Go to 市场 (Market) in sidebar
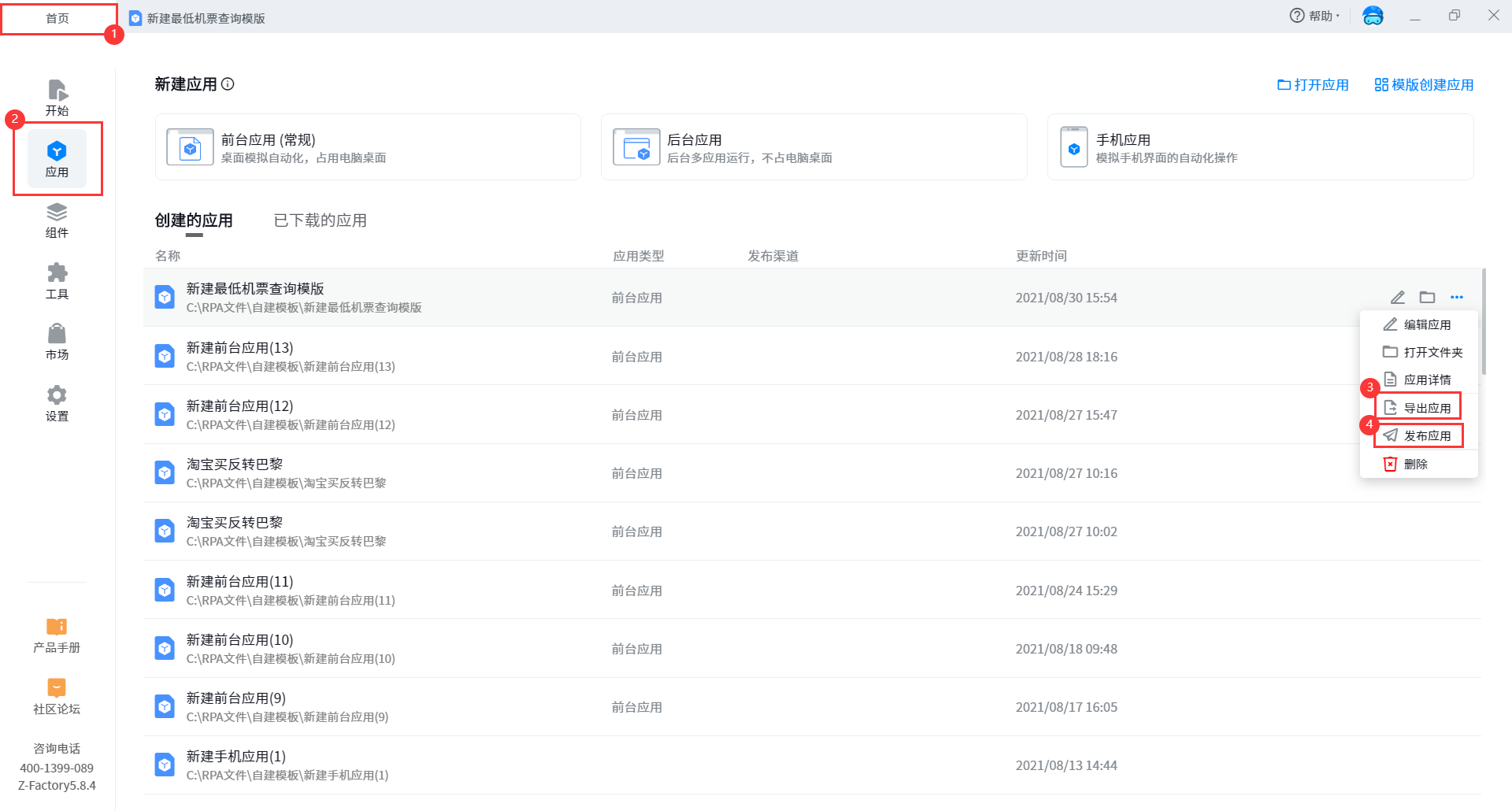 pyautogui.click(x=57, y=342)
